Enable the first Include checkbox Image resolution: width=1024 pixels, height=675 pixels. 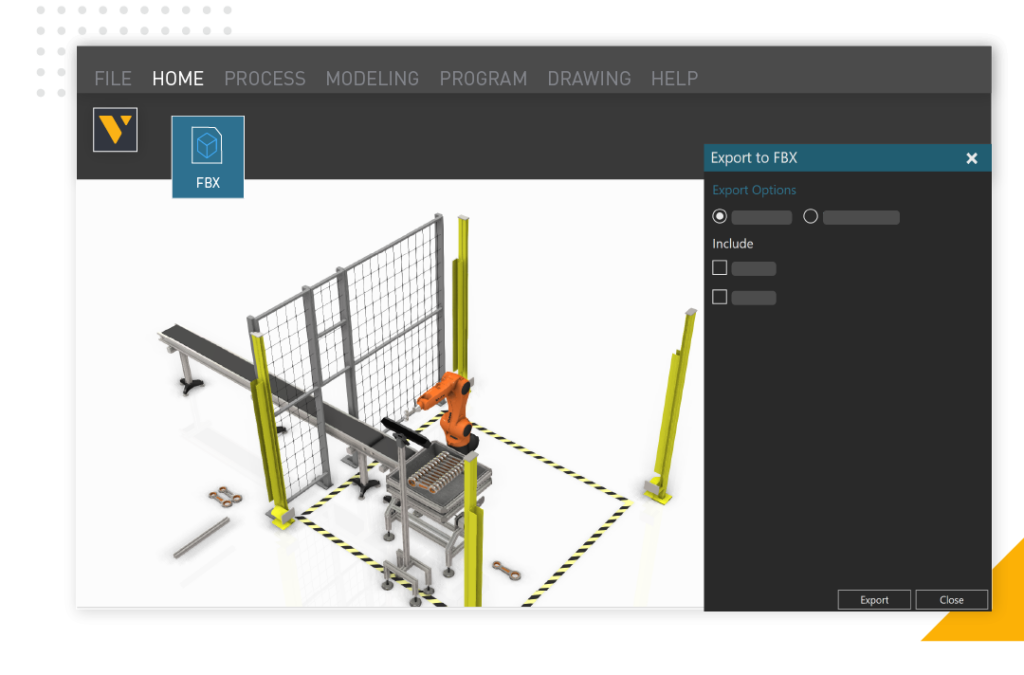[719, 268]
